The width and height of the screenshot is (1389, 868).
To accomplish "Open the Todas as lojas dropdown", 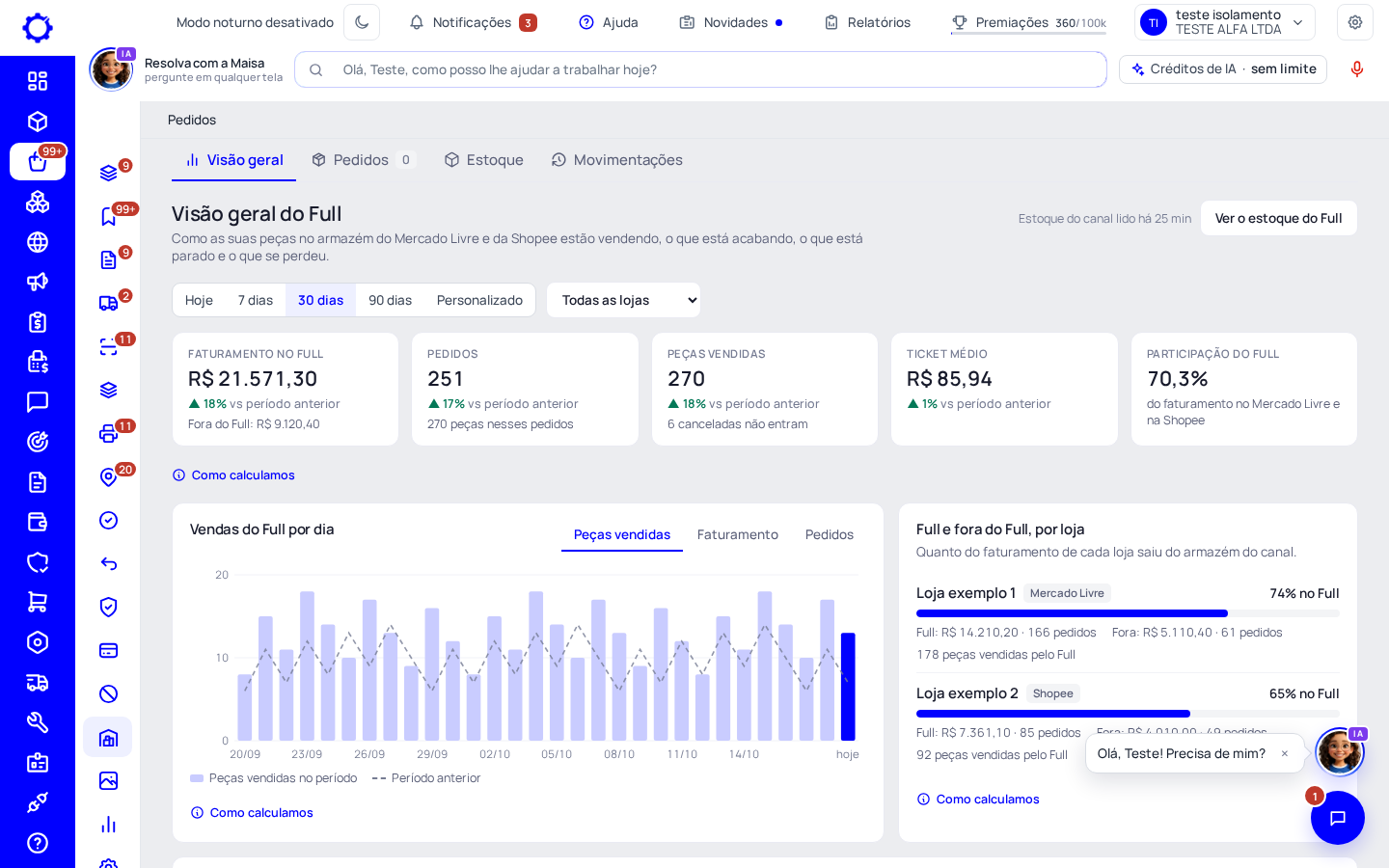I will click(623, 300).
